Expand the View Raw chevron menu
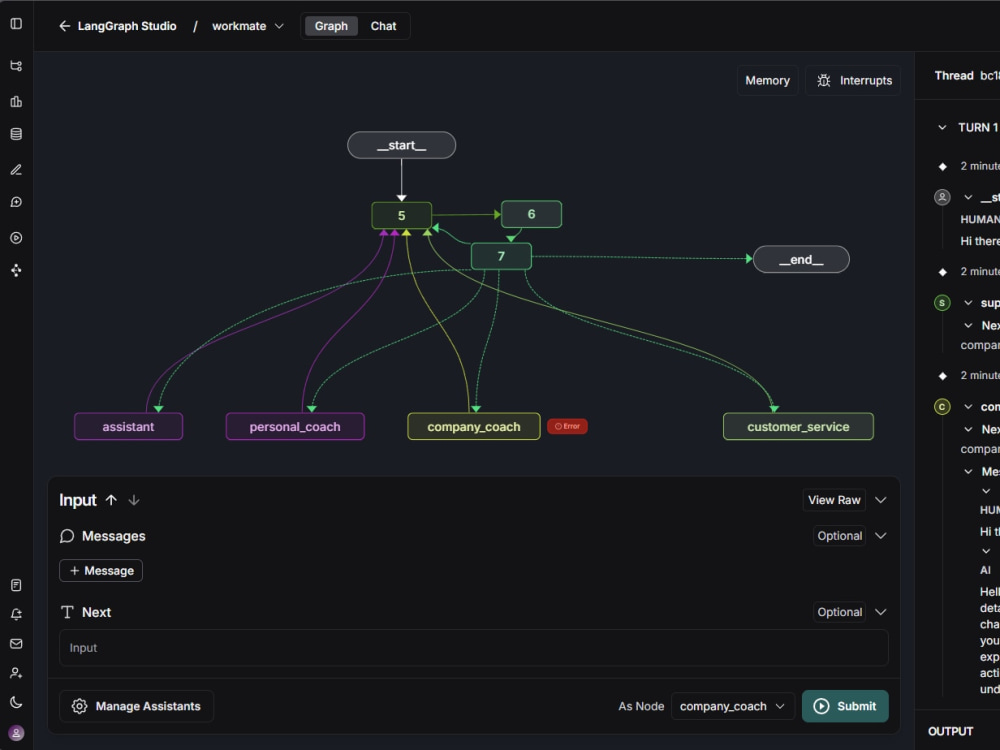 coord(881,500)
